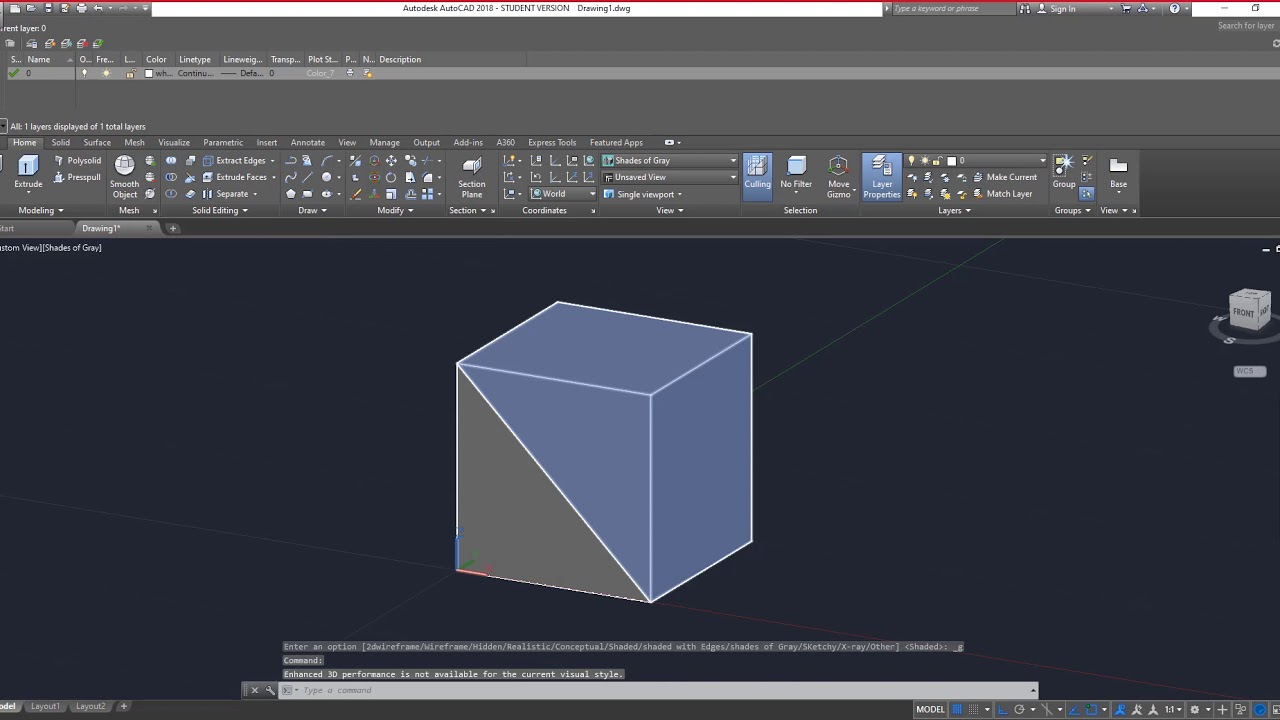Screen dimensions: 1280x720
Task: Toggle freeze sun icon for layer 0
Action: (x=106, y=73)
